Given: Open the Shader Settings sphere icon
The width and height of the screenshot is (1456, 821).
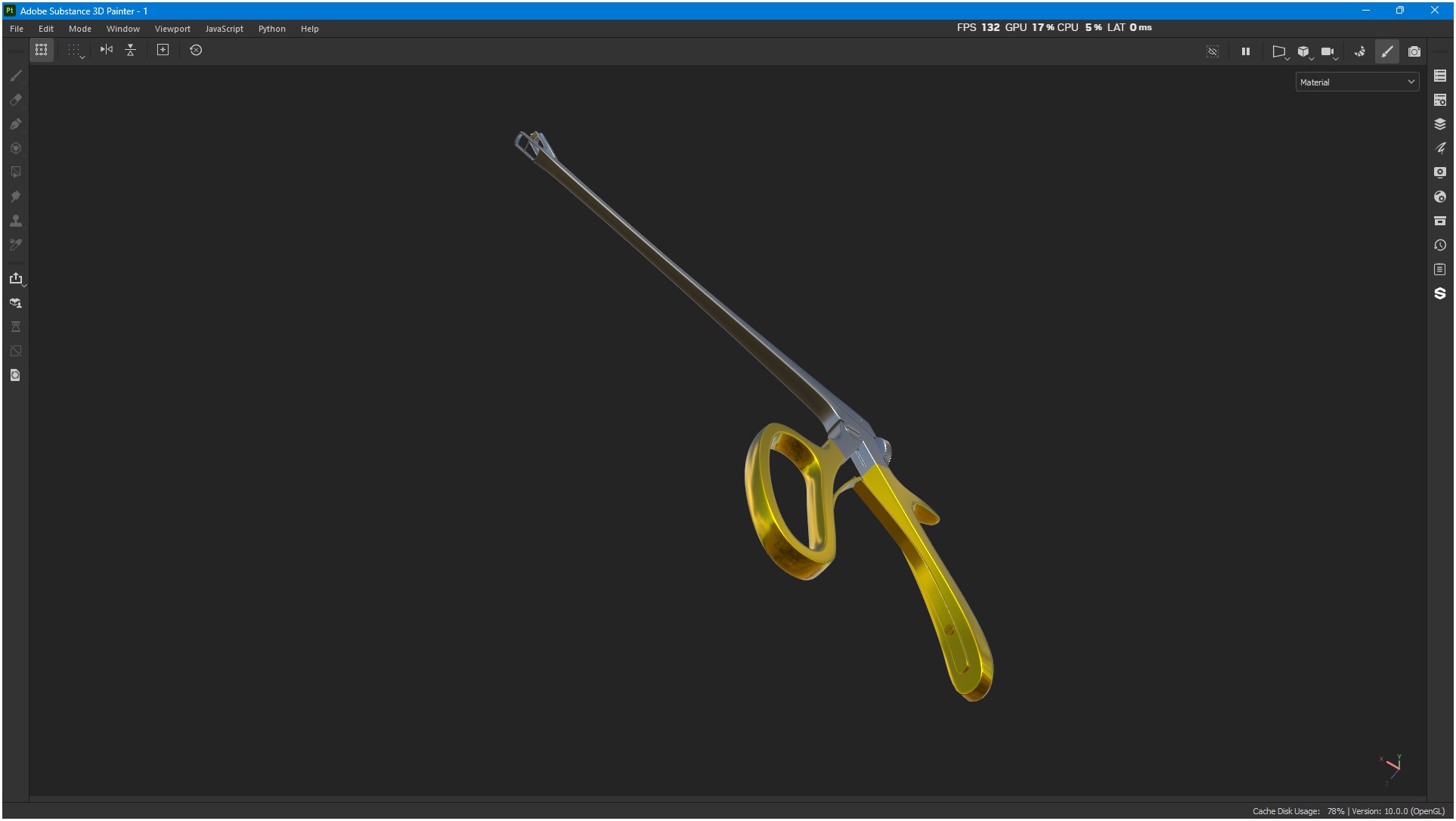Looking at the screenshot, I should pos(1440,197).
